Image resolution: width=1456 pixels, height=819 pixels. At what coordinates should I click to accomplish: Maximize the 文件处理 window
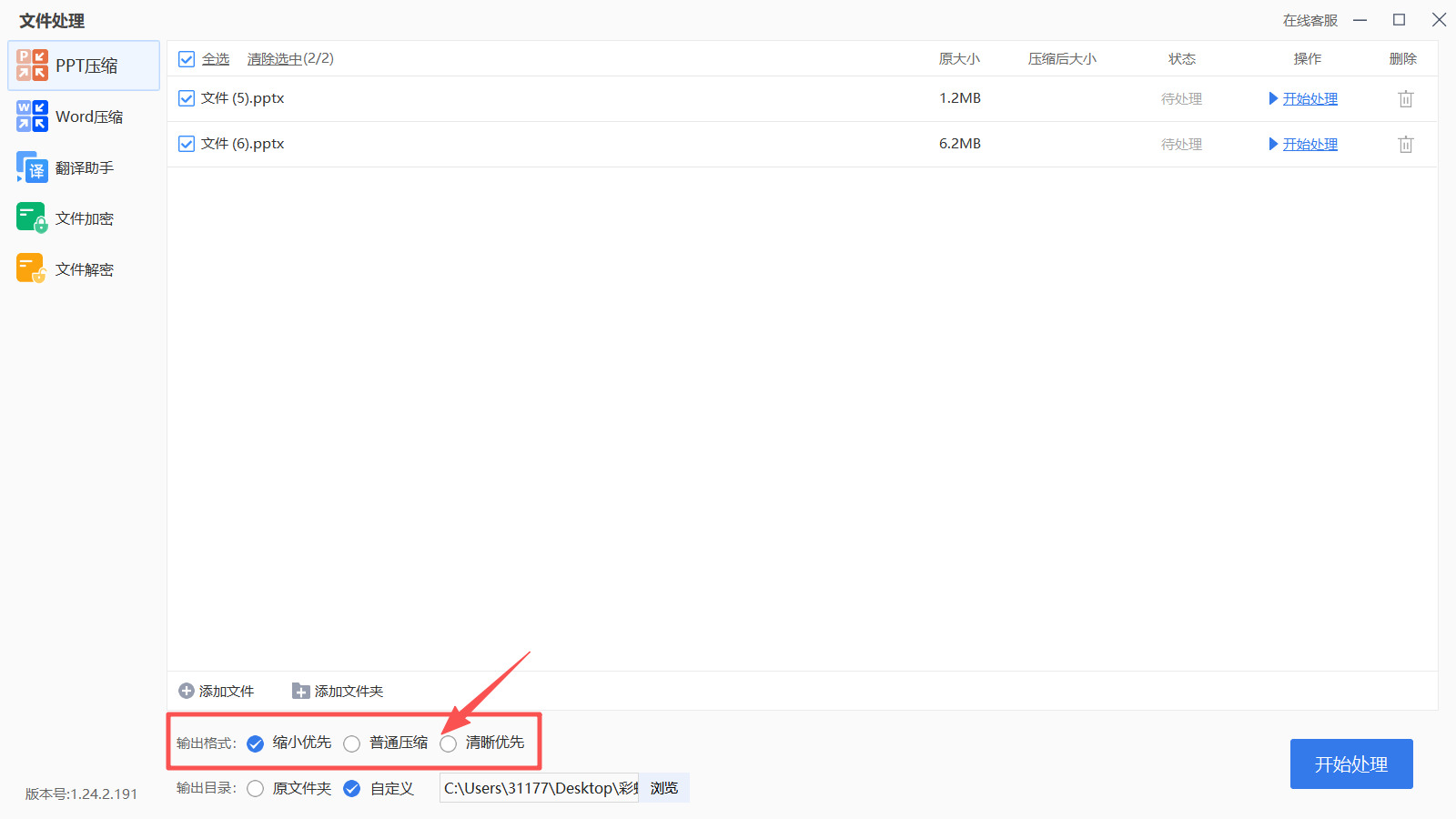click(1400, 20)
